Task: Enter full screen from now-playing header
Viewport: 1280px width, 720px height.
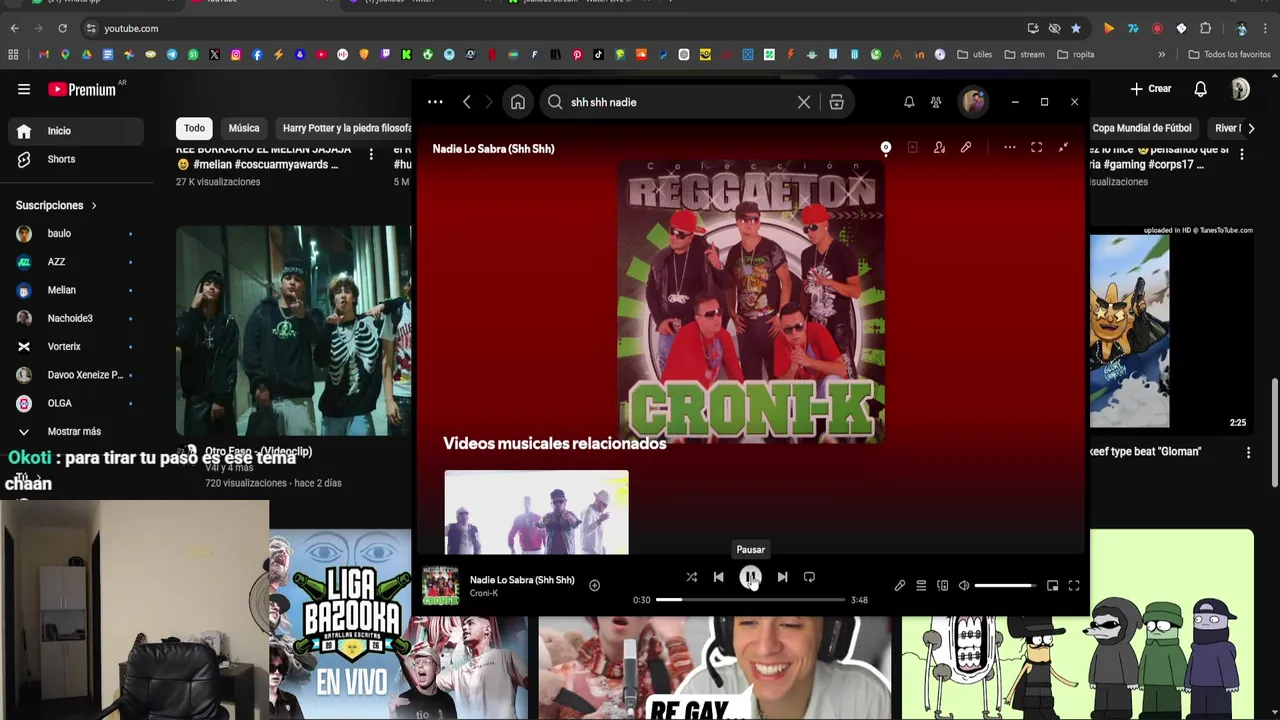Action: pos(1037,148)
